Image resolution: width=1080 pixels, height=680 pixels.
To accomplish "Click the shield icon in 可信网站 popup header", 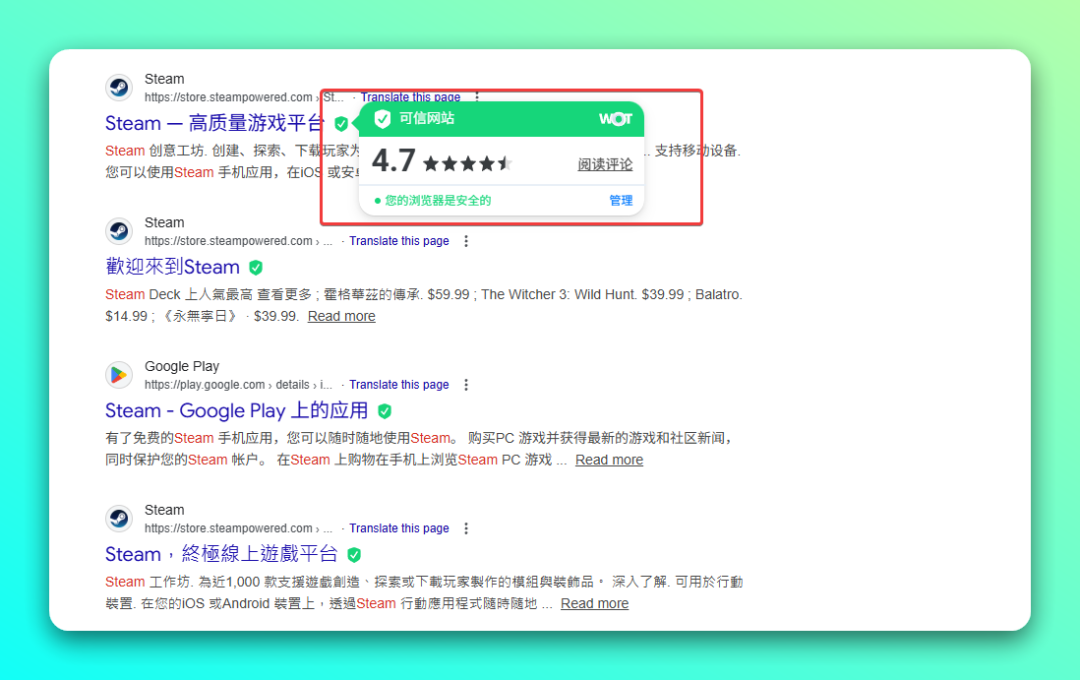I will click(x=382, y=119).
